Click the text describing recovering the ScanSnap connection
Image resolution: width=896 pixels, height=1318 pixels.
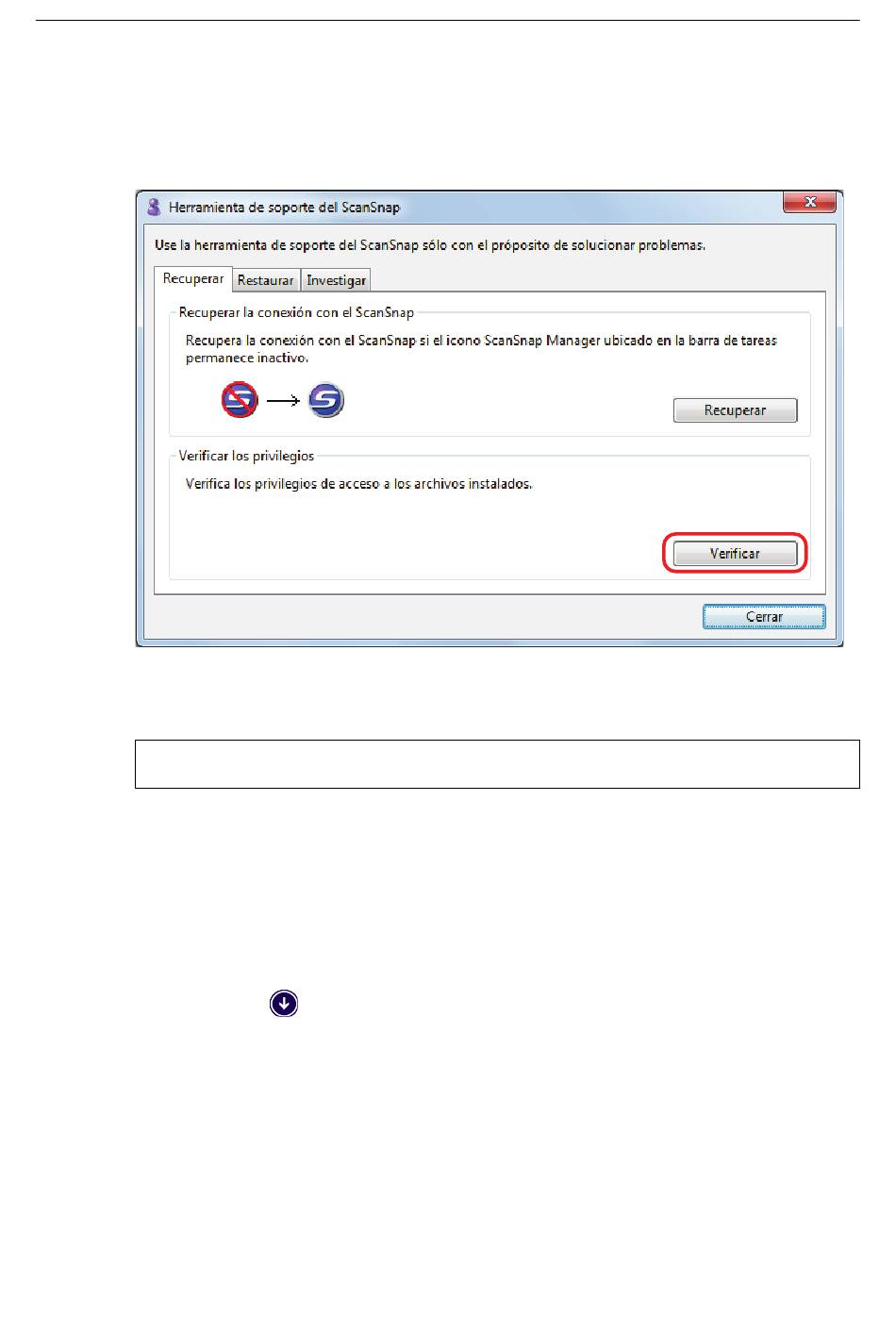tap(481, 349)
